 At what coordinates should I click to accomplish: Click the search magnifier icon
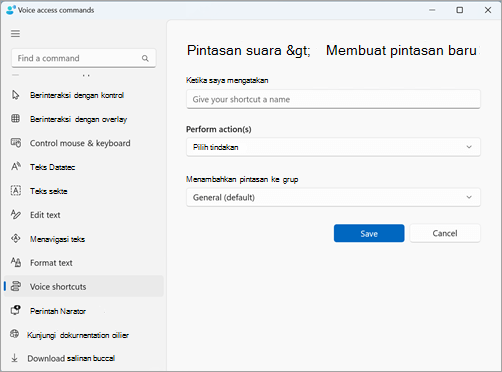click(x=145, y=58)
